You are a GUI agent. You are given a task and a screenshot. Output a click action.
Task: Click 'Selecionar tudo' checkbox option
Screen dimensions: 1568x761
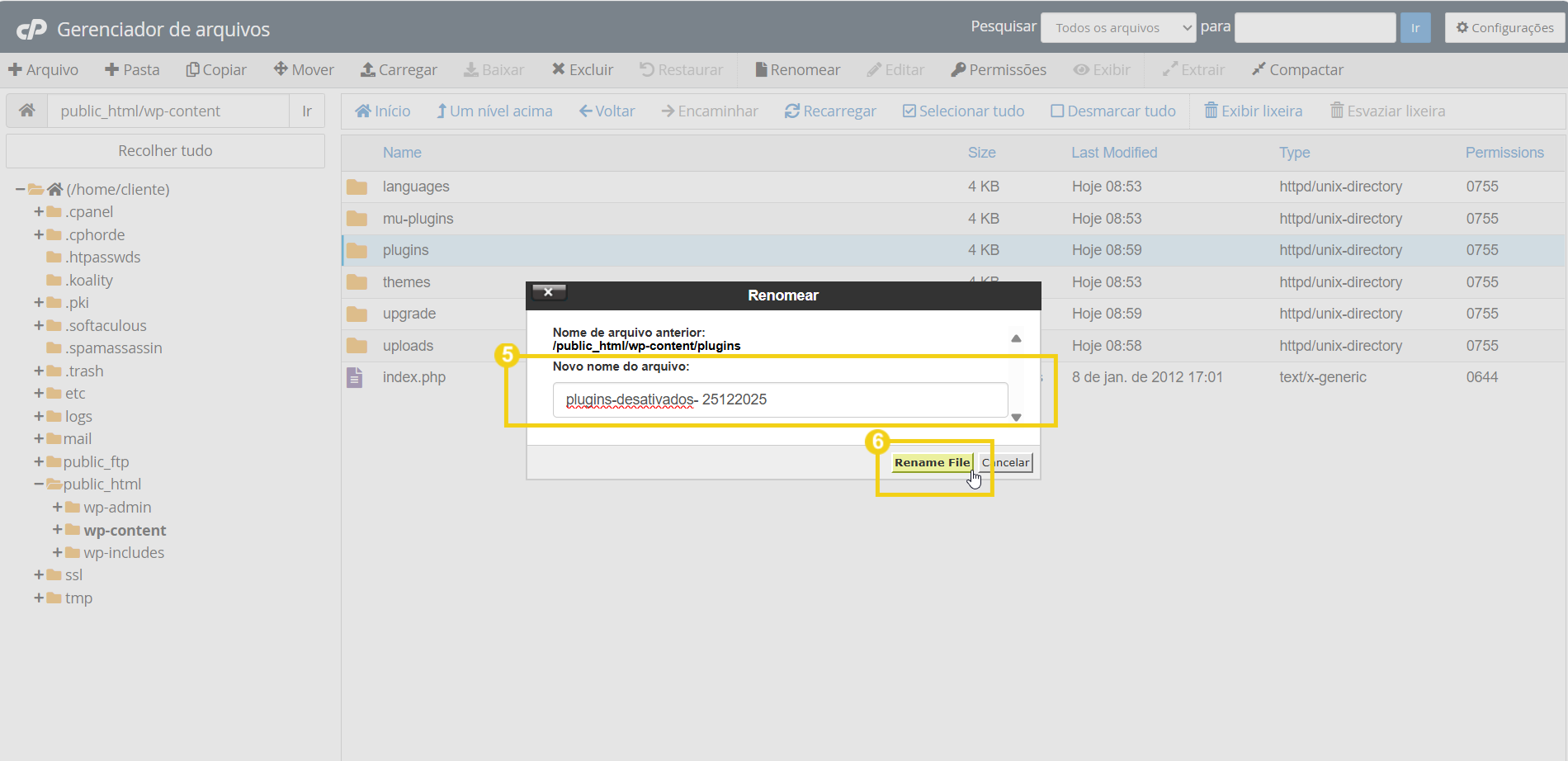[x=963, y=111]
